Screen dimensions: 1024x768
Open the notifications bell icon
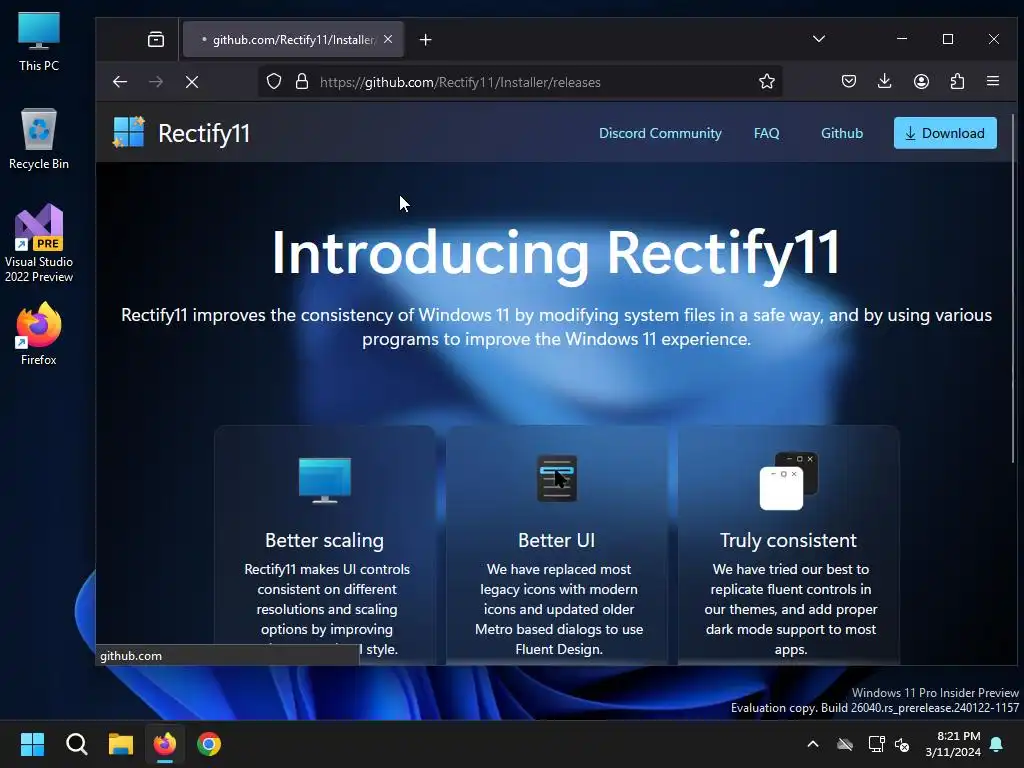click(997, 744)
